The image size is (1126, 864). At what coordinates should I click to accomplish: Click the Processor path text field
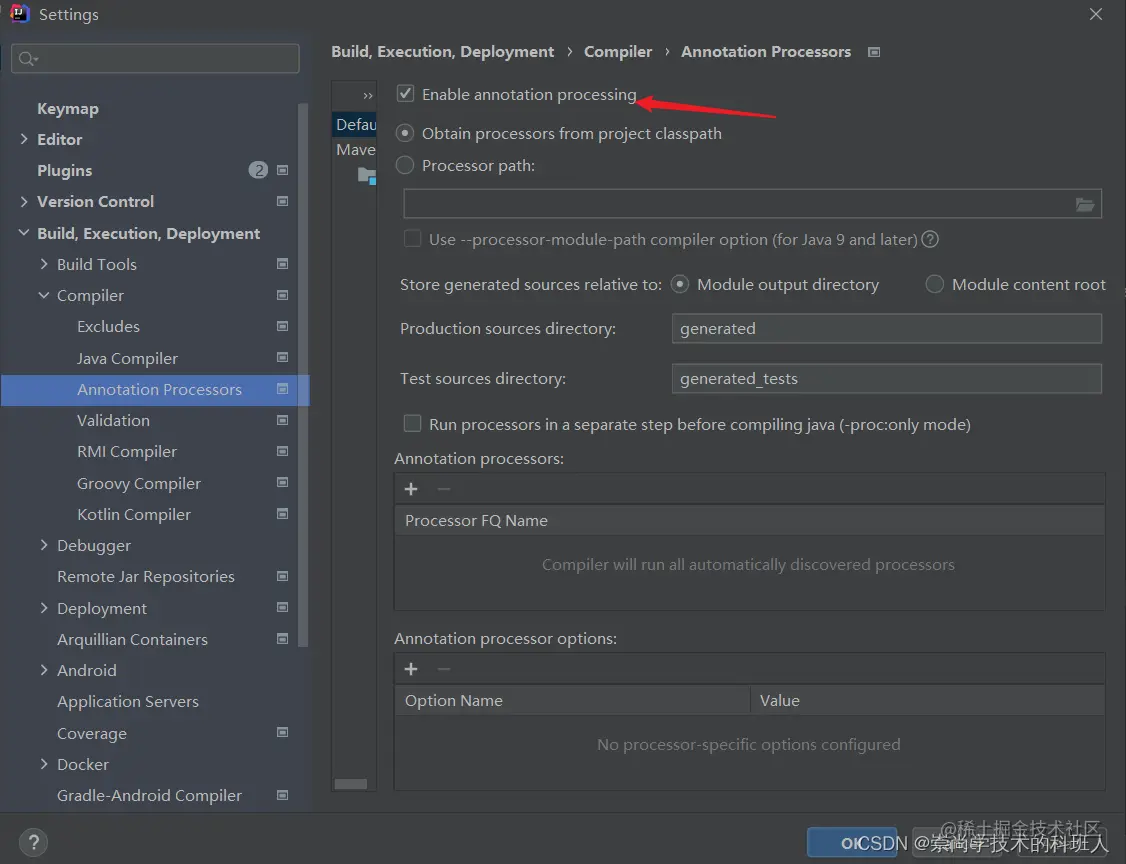pyautogui.click(x=752, y=204)
